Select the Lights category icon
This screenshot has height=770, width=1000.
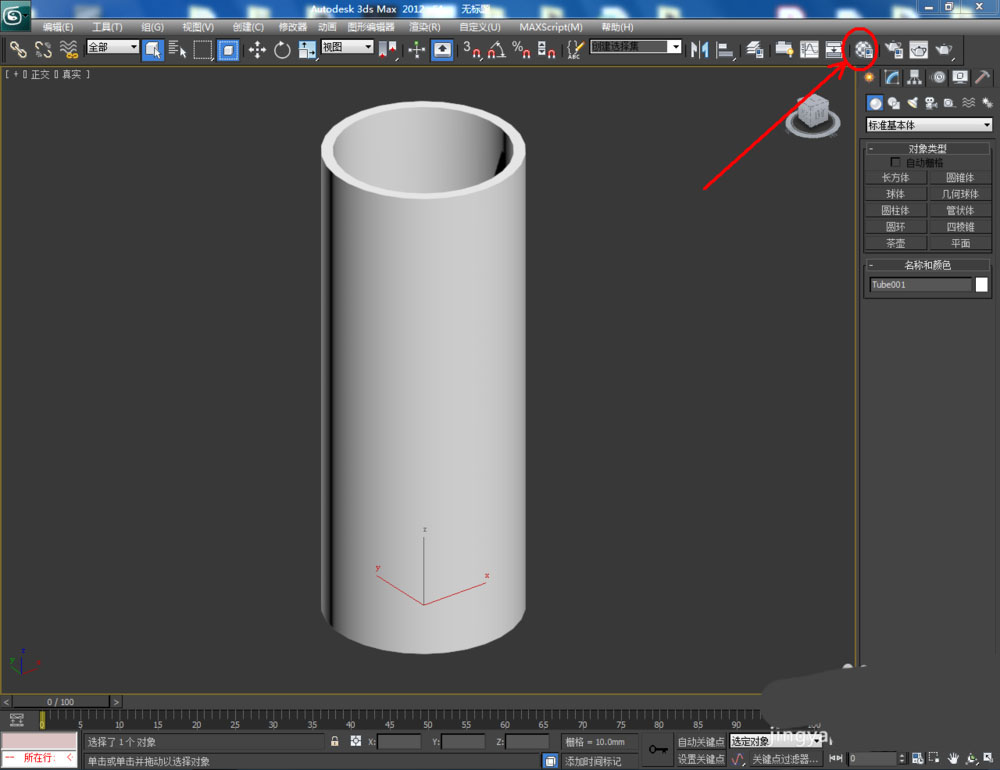(x=911, y=102)
